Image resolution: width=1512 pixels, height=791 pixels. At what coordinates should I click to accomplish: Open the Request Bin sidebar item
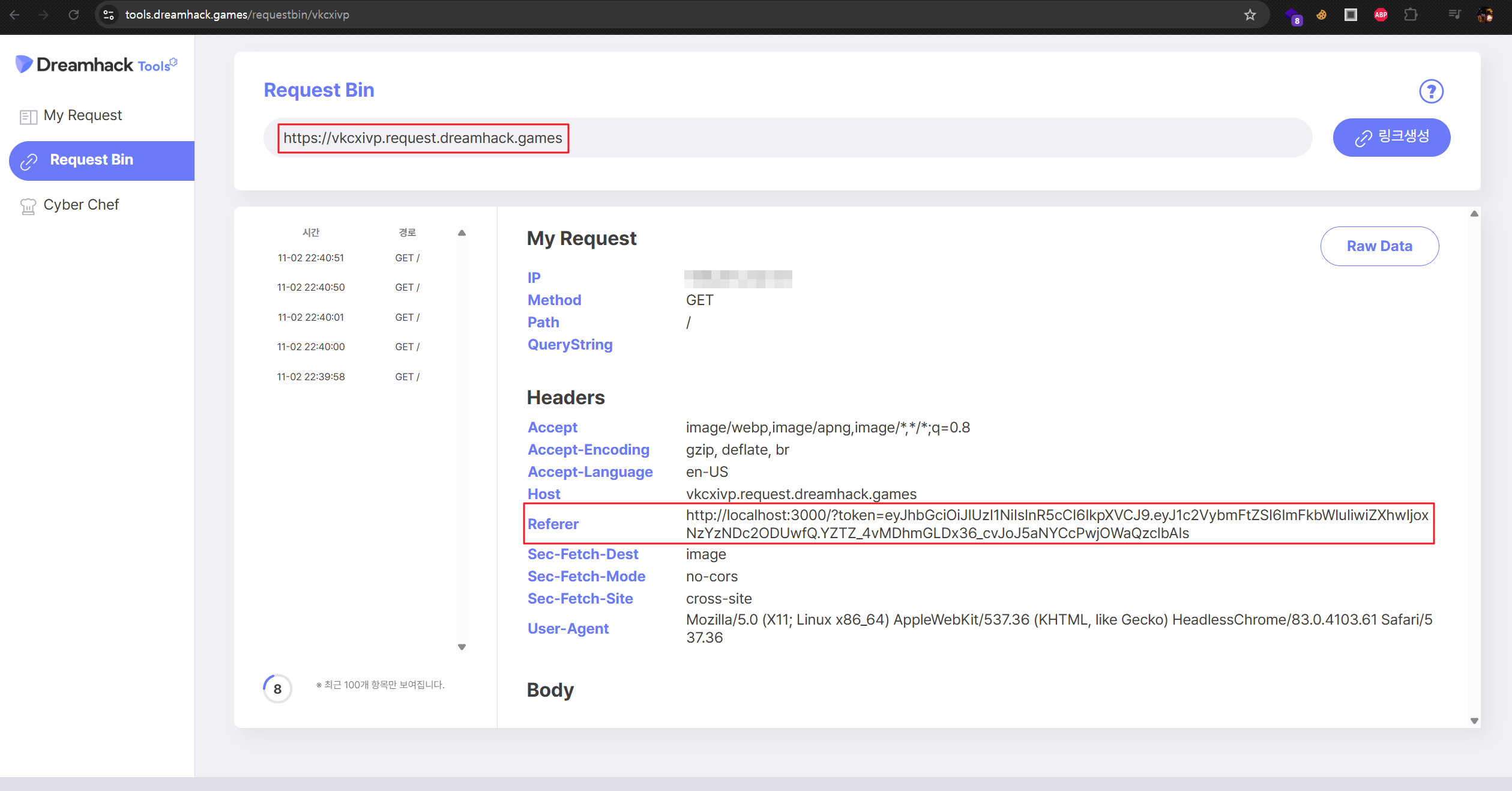coord(91,160)
